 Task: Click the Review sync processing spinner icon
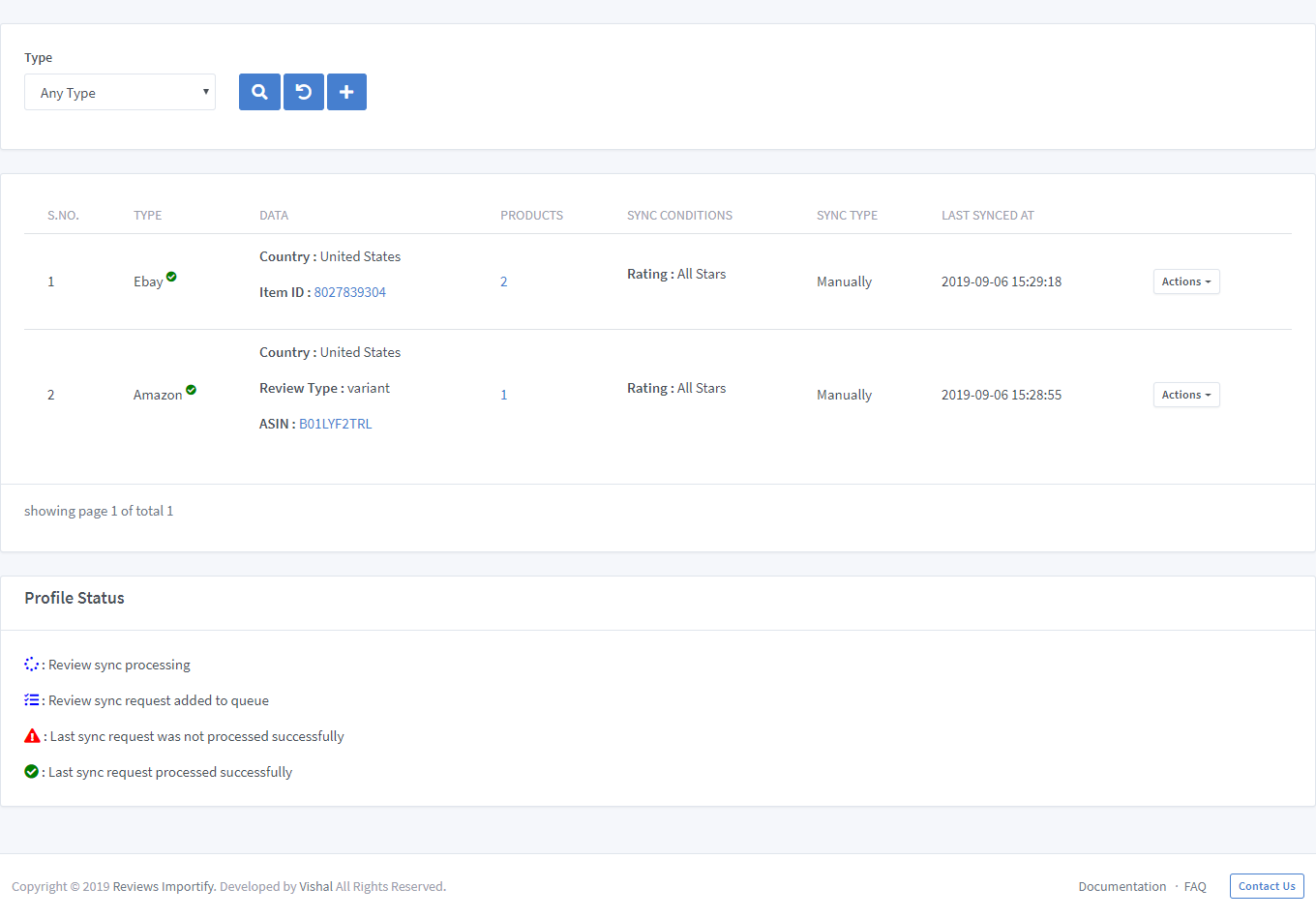coord(32,664)
